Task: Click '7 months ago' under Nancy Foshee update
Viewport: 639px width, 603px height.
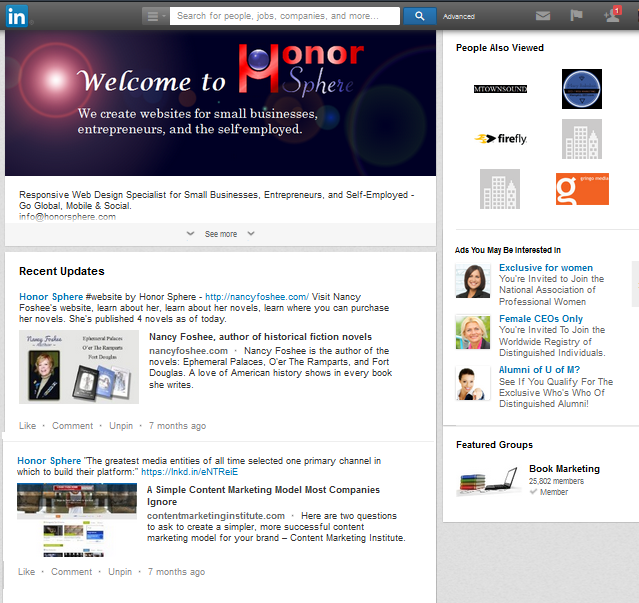Action: pyautogui.click(x=177, y=426)
